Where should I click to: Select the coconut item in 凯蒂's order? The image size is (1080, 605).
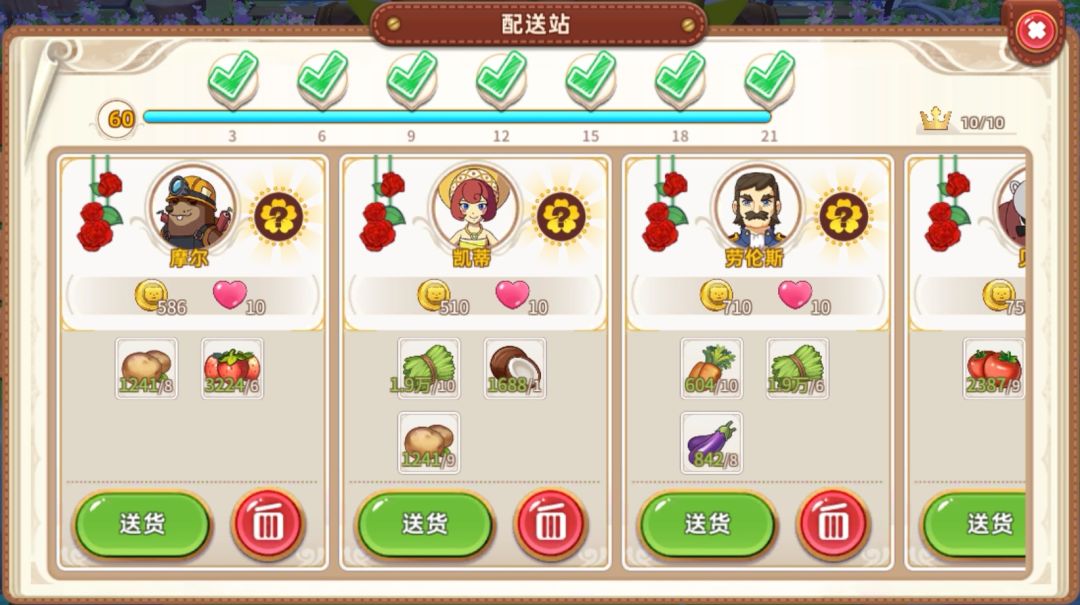coord(515,369)
